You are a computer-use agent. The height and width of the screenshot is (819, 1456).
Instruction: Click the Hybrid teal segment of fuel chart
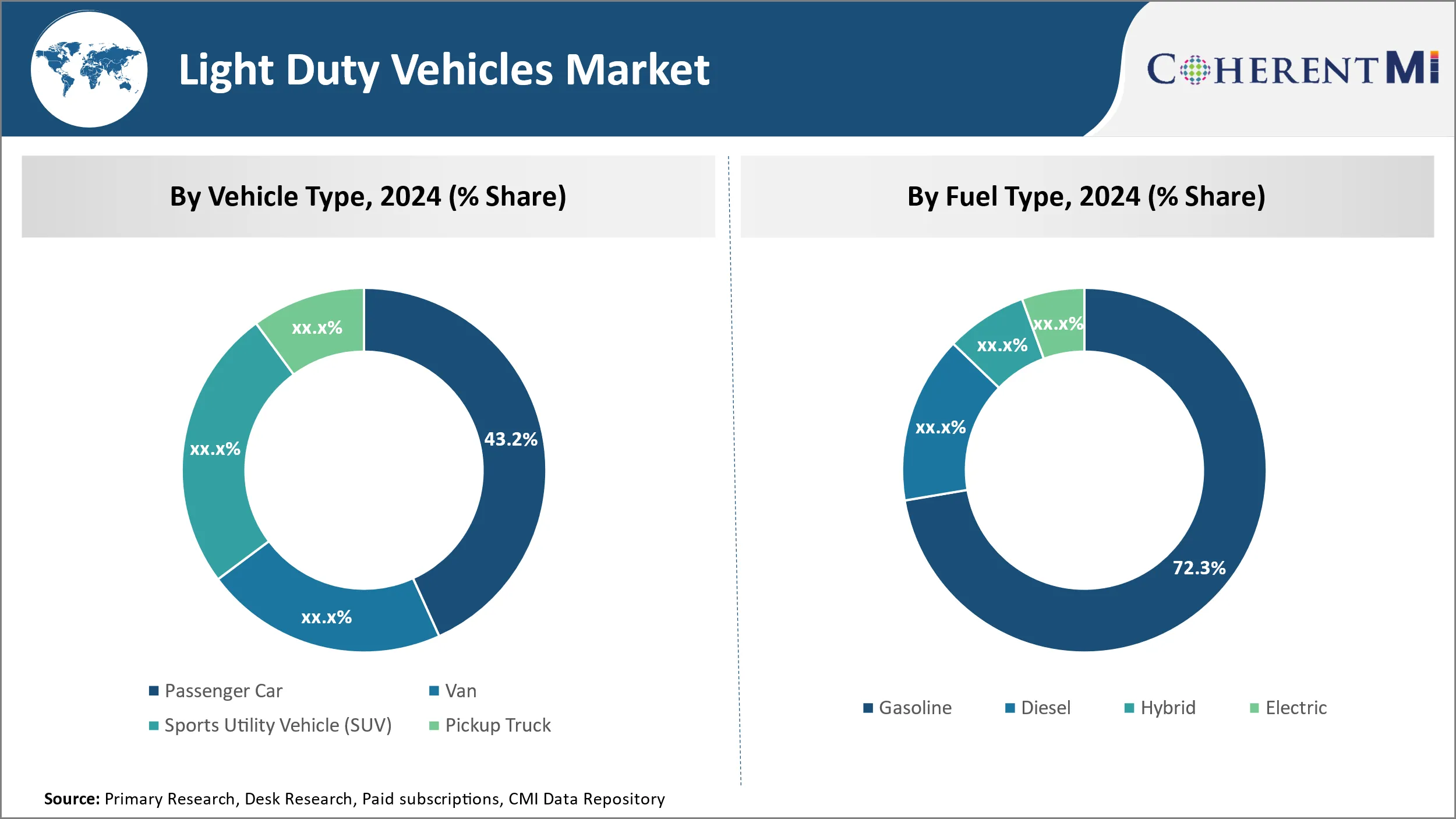point(1001,345)
